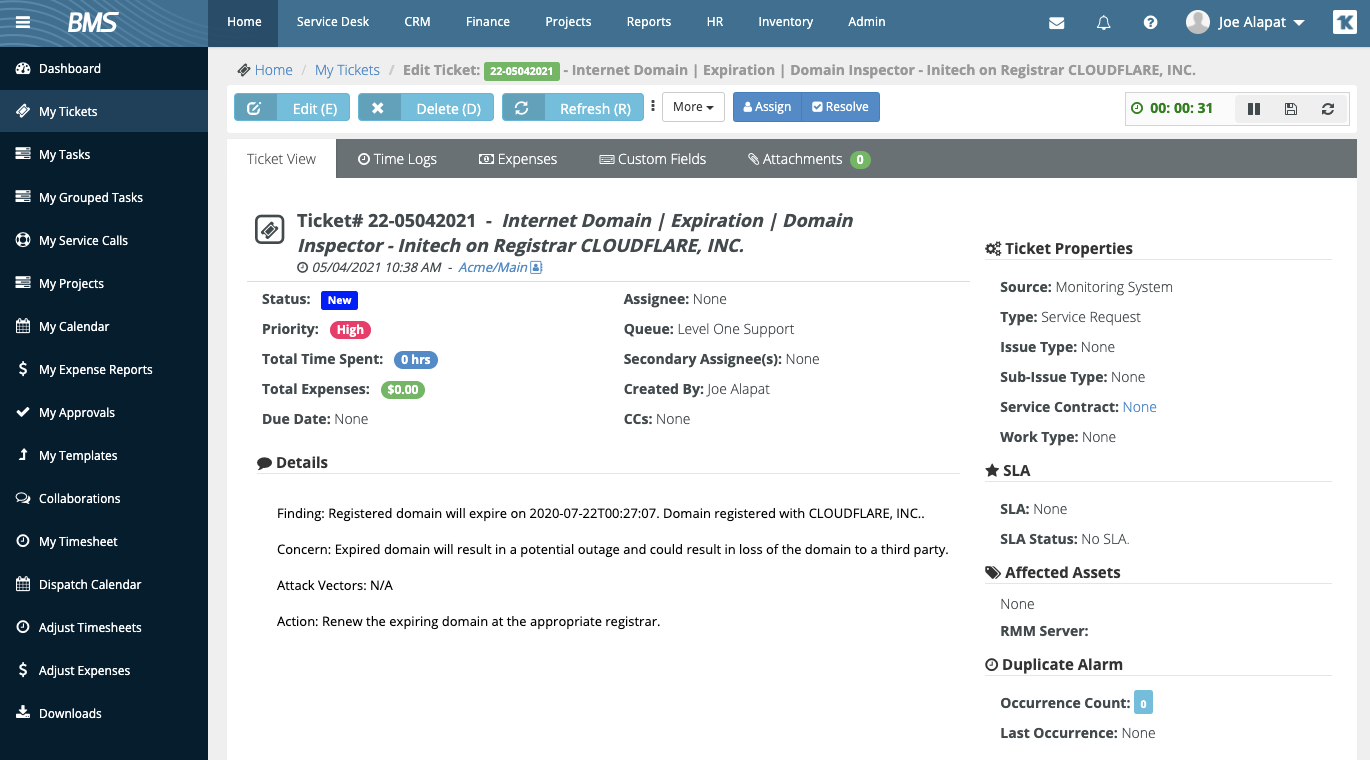Screen dimensions: 1370x760
Task: Click the user avatar icon
Action: (1197, 21)
